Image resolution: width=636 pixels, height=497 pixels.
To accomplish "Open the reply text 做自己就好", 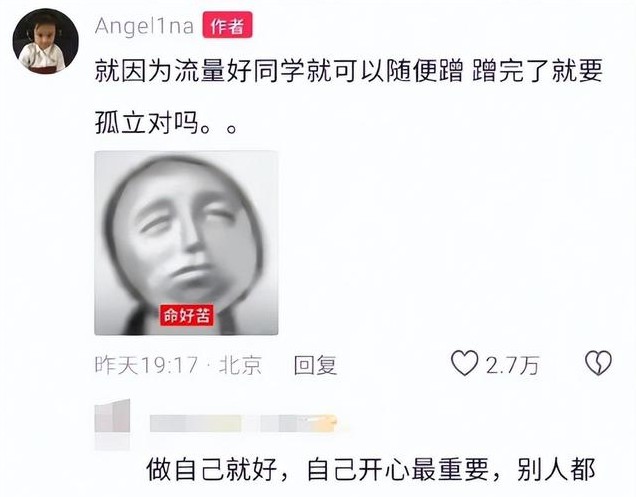I will tap(211, 470).
